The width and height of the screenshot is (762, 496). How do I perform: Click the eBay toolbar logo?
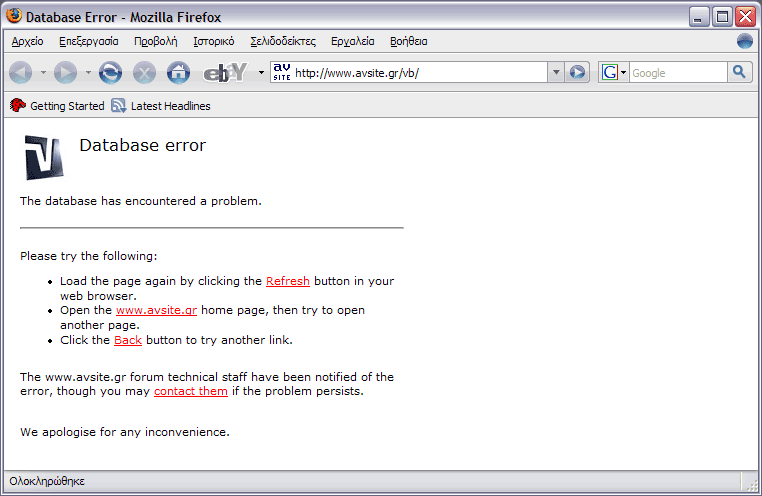click(x=225, y=73)
